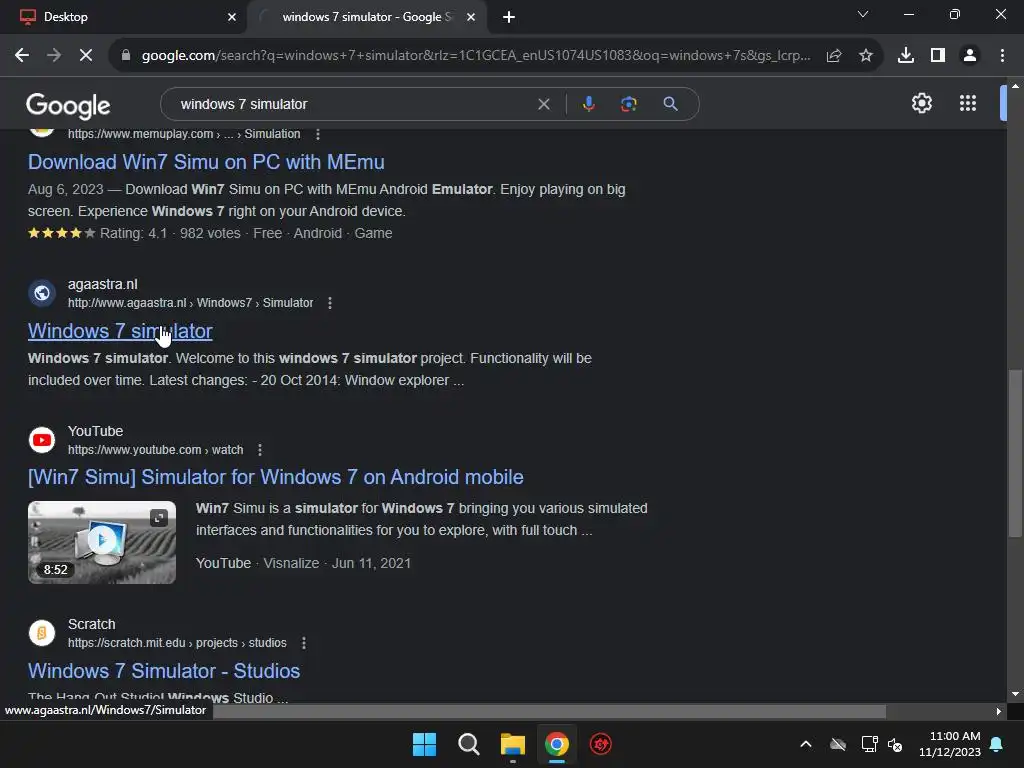Open more options for agaastra.nl result
This screenshot has width=1024, height=768.
click(330, 303)
